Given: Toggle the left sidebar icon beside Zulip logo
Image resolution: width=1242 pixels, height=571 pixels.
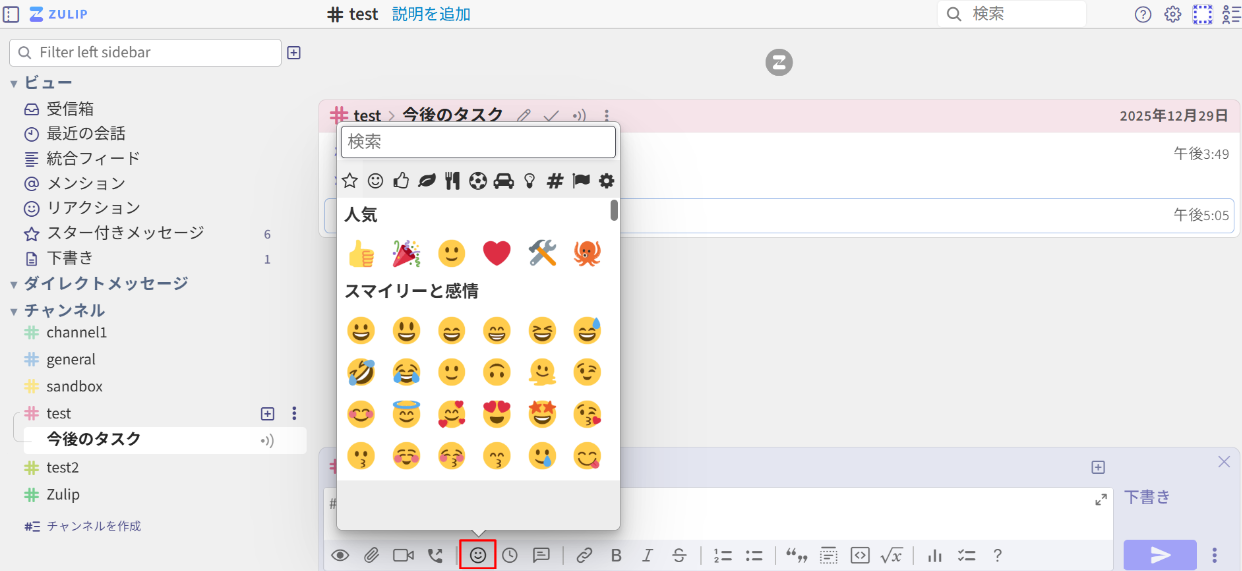Looking at the screenshot, I should (12, 14).
